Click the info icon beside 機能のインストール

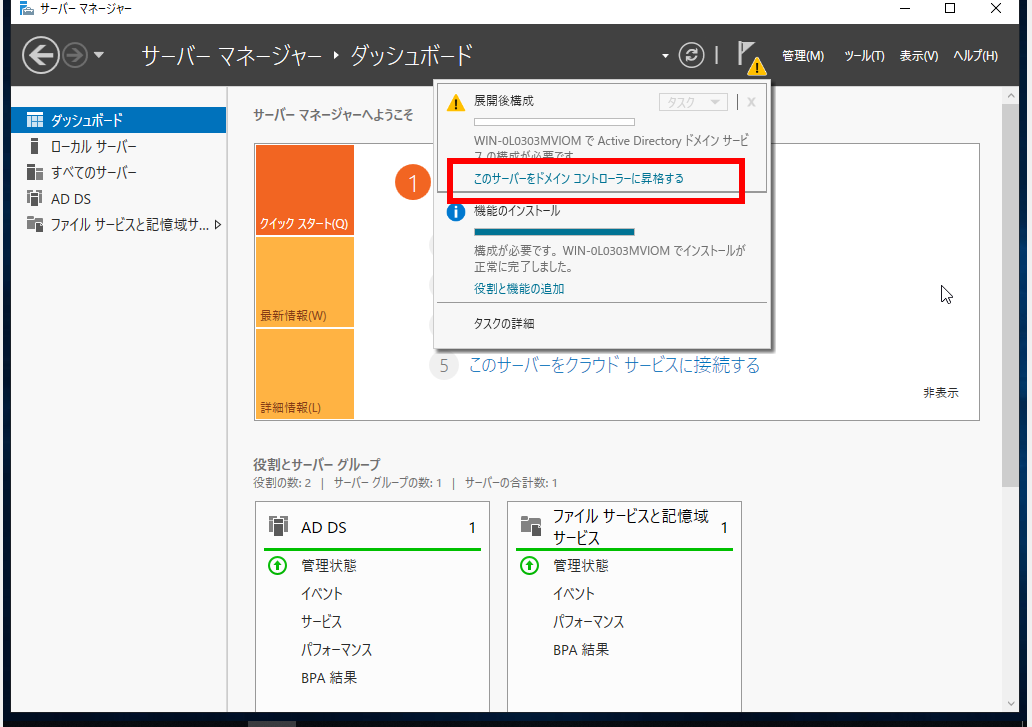coord(455,212)
